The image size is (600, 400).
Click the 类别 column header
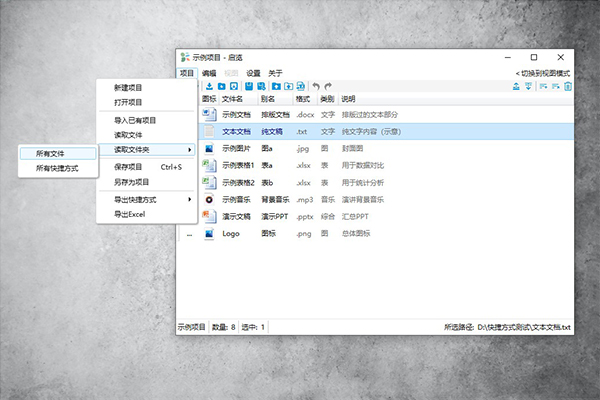(327, 99)
